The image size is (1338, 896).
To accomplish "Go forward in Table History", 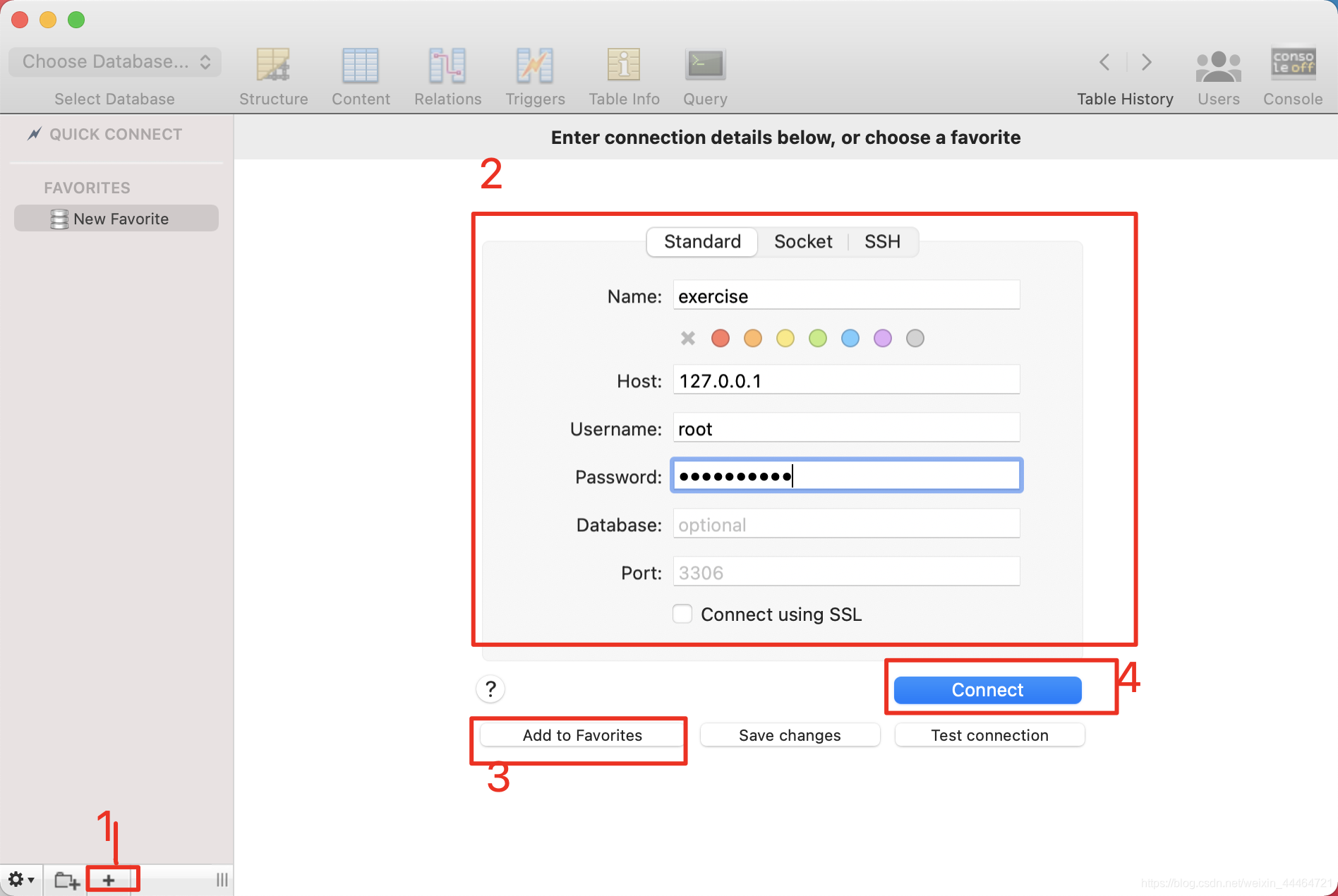I will [1147, 62].
